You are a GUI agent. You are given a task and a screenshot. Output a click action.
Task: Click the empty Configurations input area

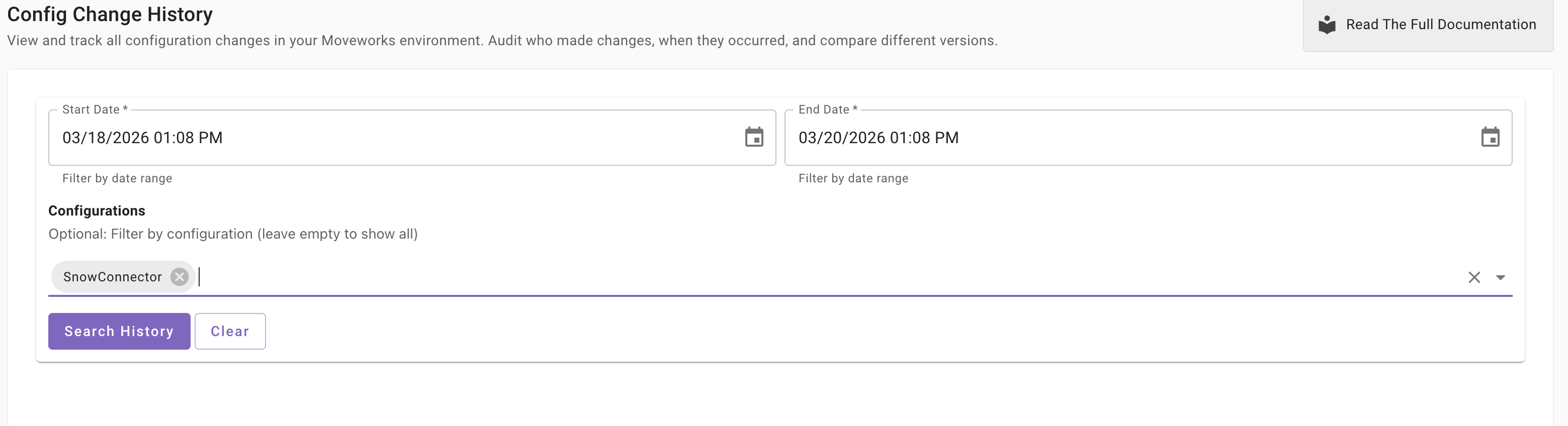[x=792, y=278]
